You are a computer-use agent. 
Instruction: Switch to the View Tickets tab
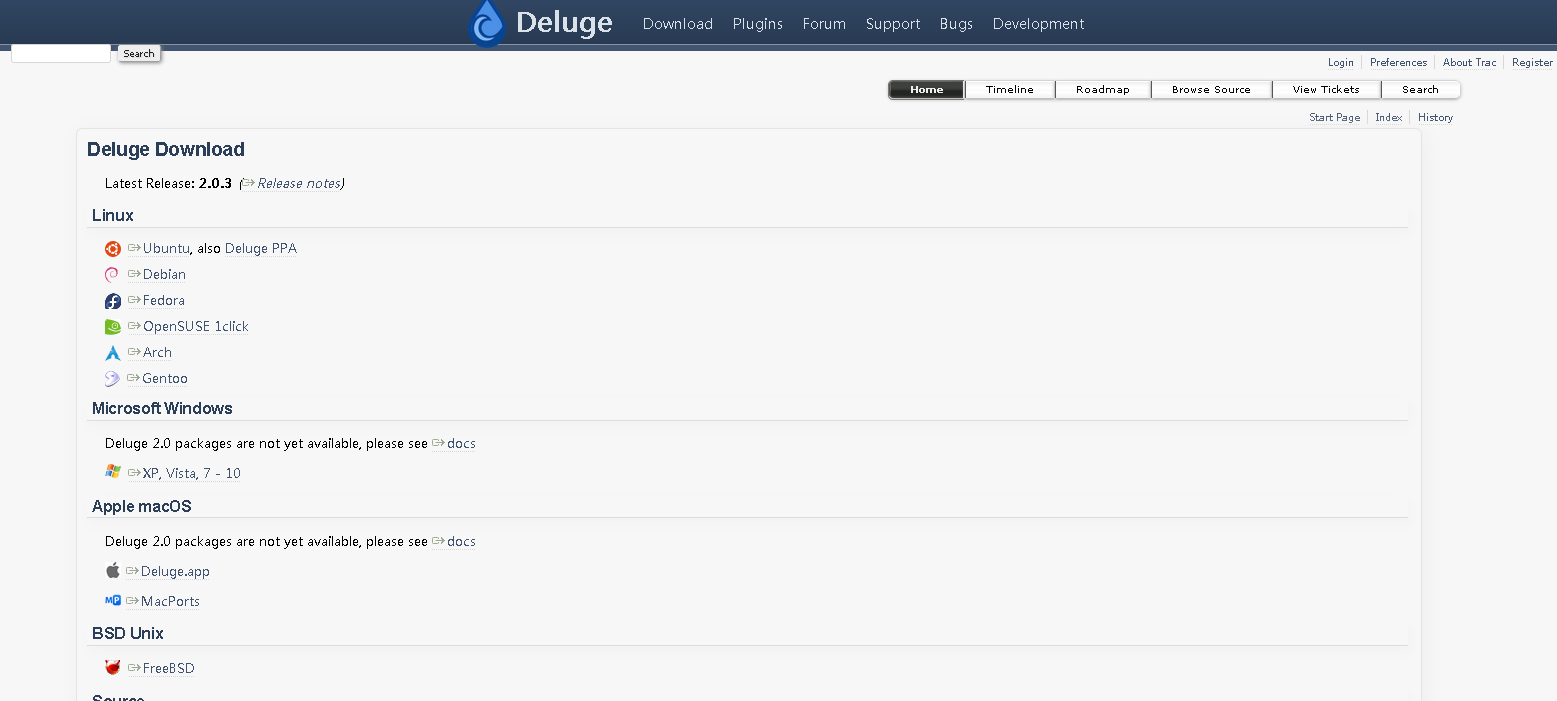1326,90
